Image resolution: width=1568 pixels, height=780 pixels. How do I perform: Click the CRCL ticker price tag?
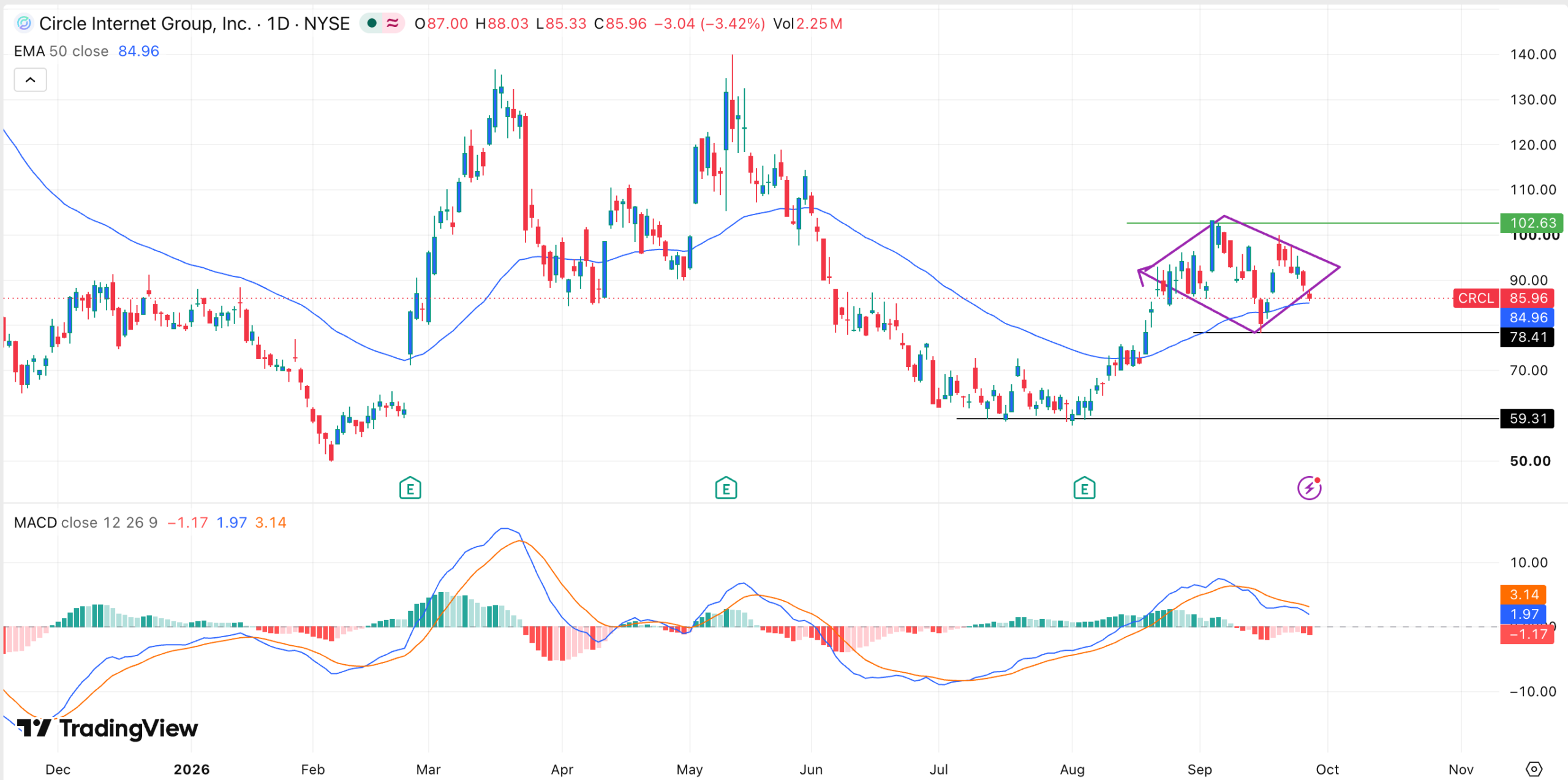[1476, 298]
